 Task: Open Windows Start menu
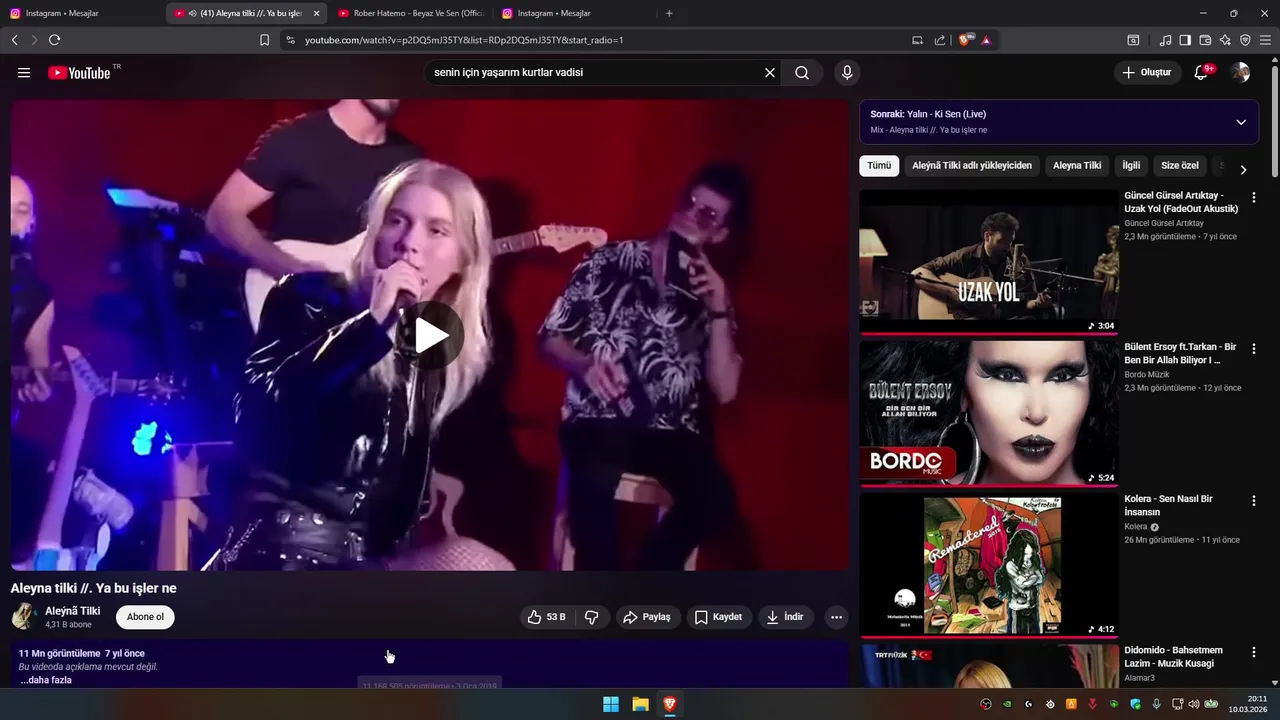(x=611, y=704)
